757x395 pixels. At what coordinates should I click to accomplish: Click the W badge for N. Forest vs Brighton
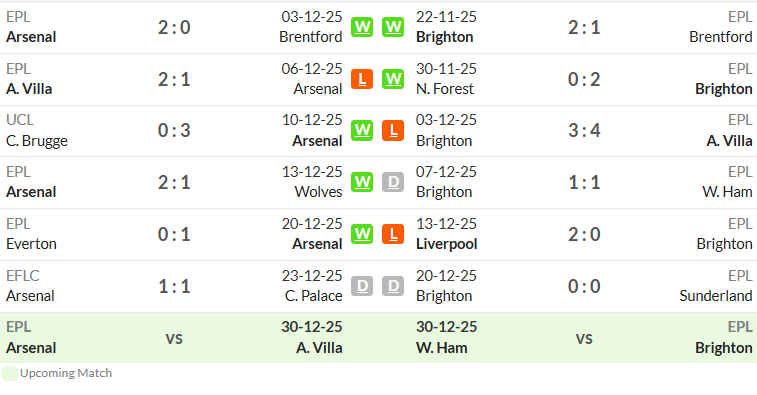(393, 79)
